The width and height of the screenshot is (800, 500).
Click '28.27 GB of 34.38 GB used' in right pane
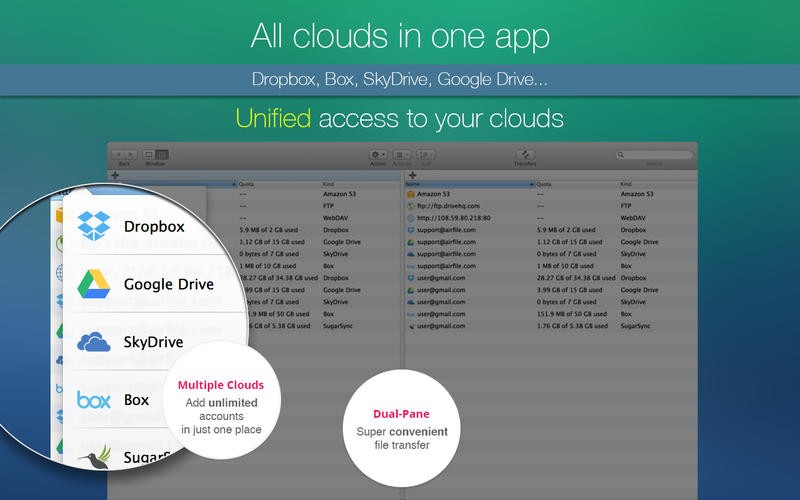click(576, 278)
